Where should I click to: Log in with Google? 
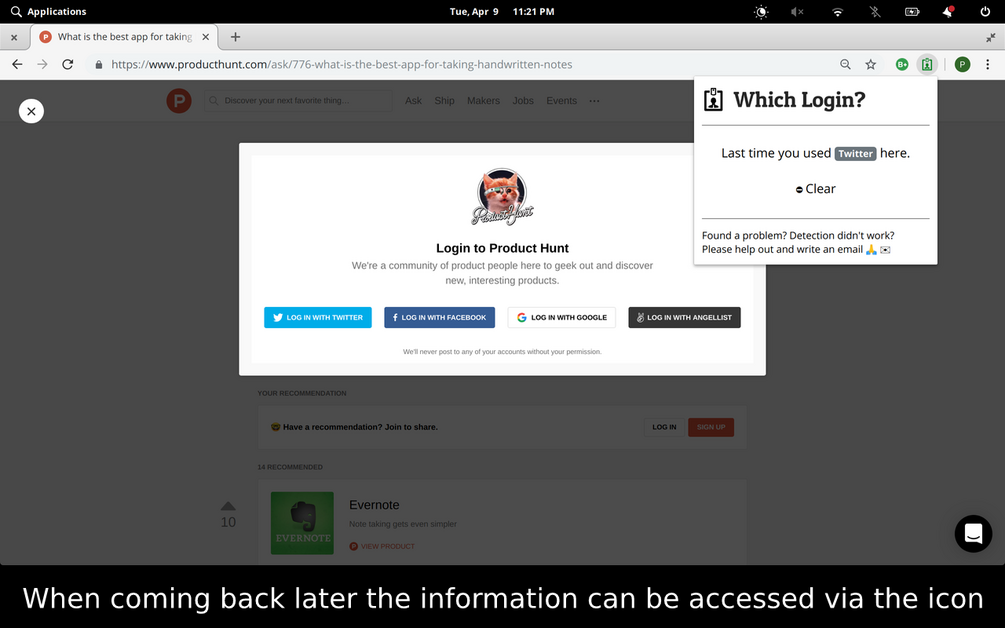click(561, 317)
